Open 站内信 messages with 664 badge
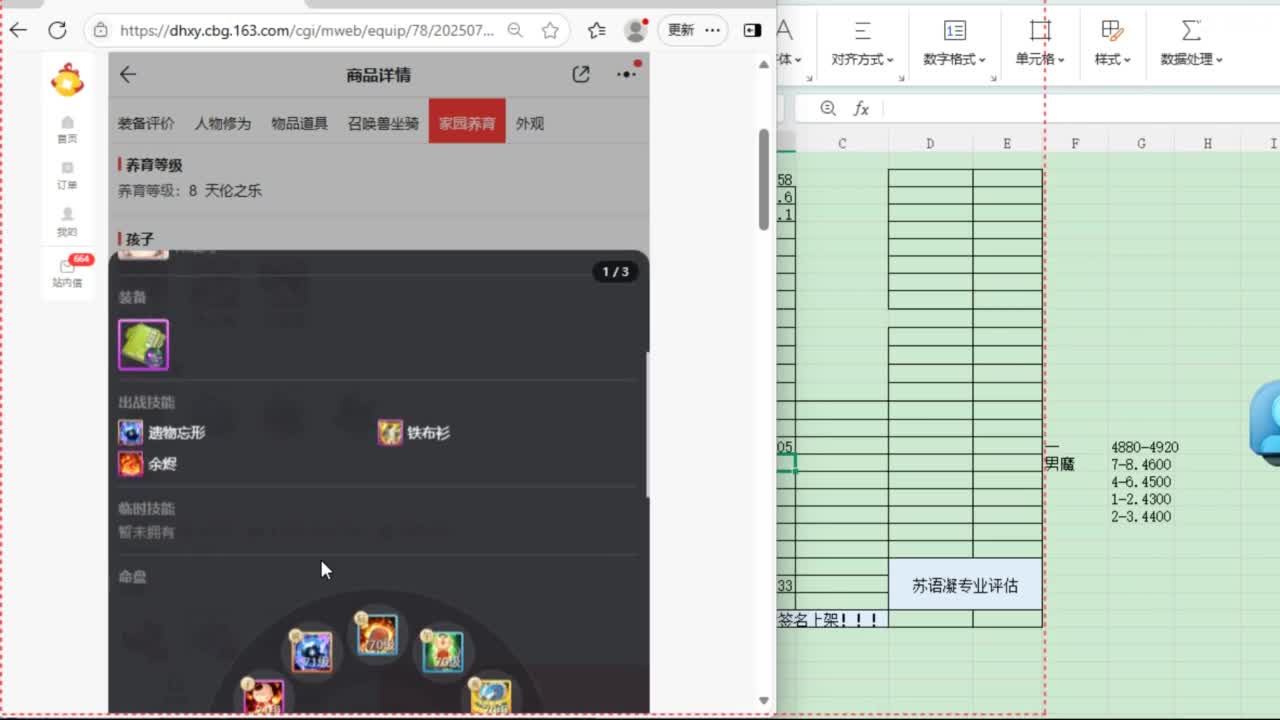Viewport: 1280px width, 720px height. pos(68,272)
